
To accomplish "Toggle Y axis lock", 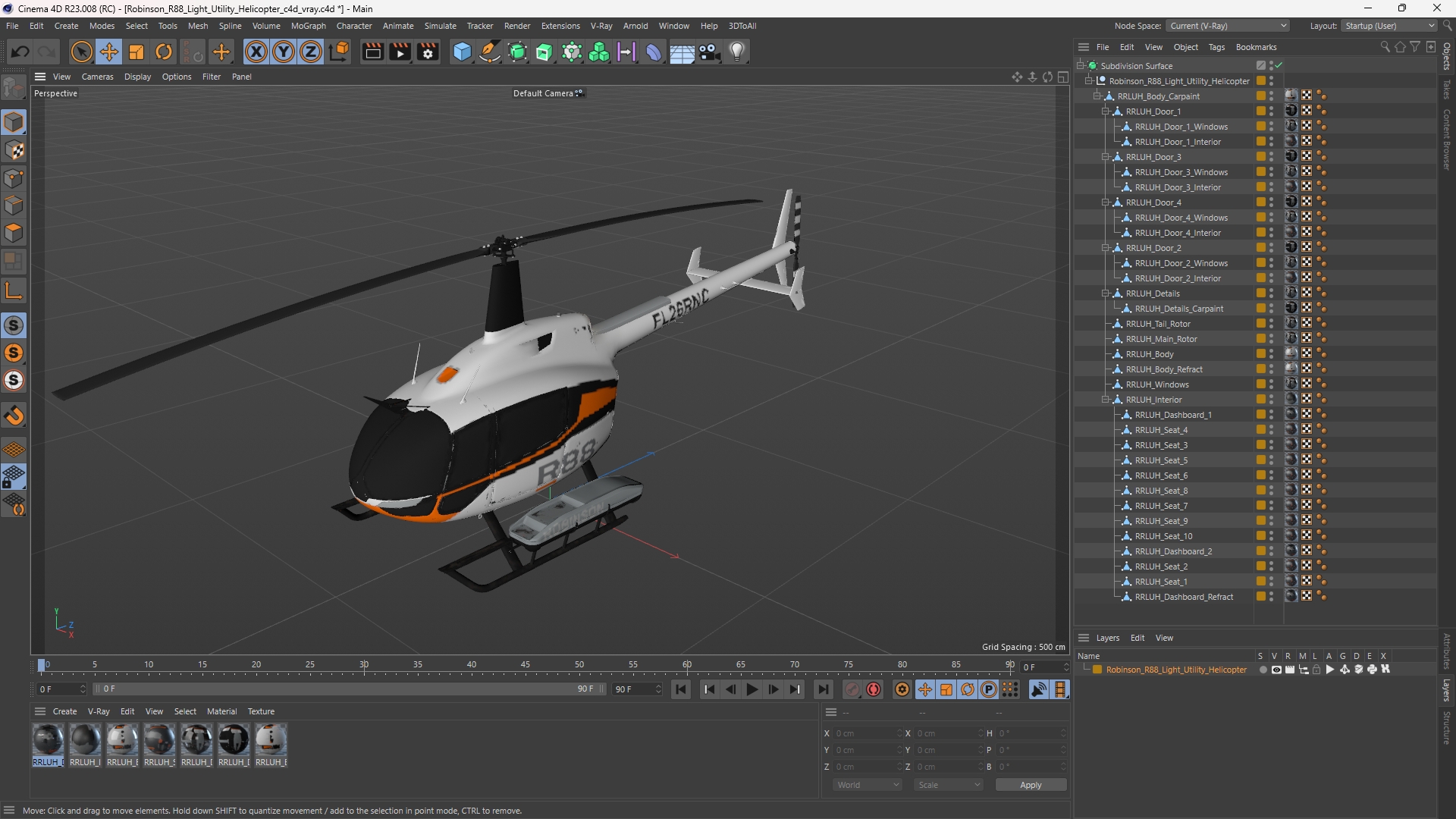I will click(x=284, y=52).
